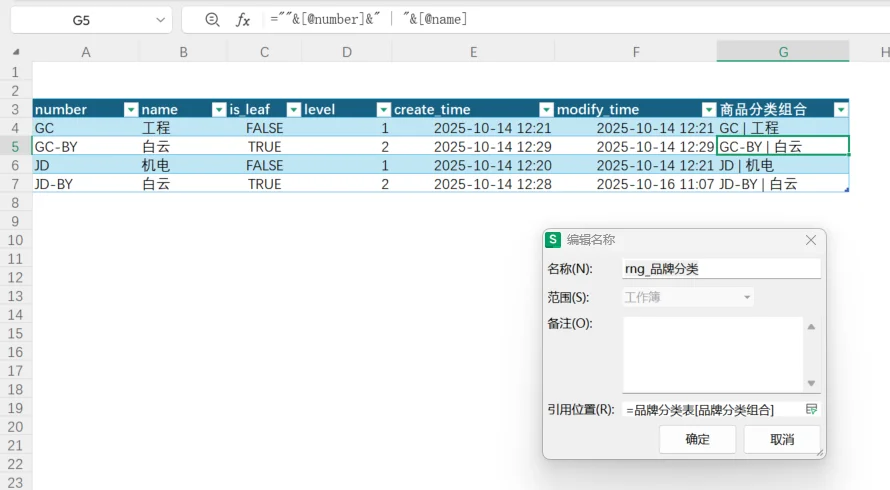Open the is_leaf column filter dropdown
Screen dimensions: 890x490
click(293, 110)
